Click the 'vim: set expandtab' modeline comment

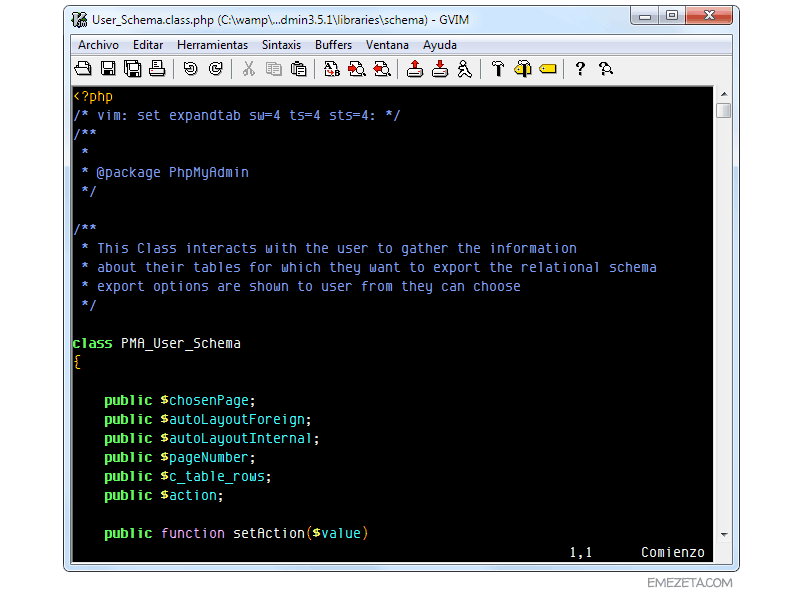tap(237, 115)
